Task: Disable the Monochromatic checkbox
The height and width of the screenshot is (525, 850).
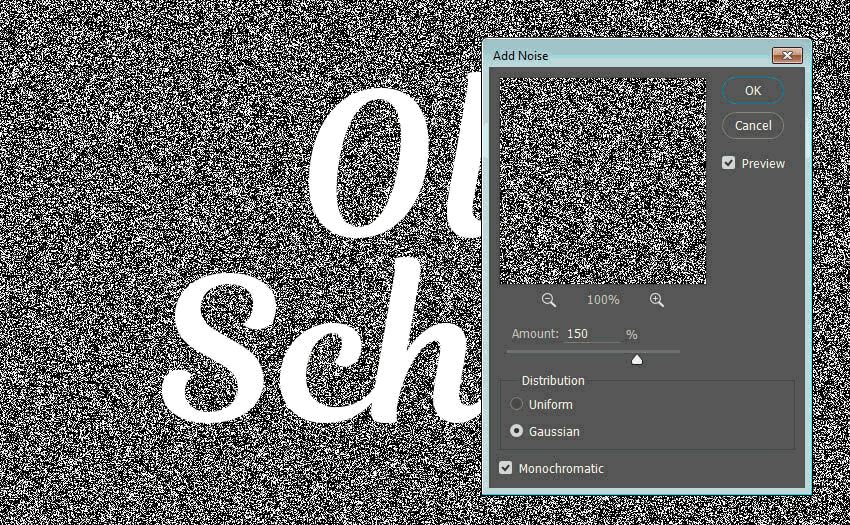Action: tap(505, 468)
